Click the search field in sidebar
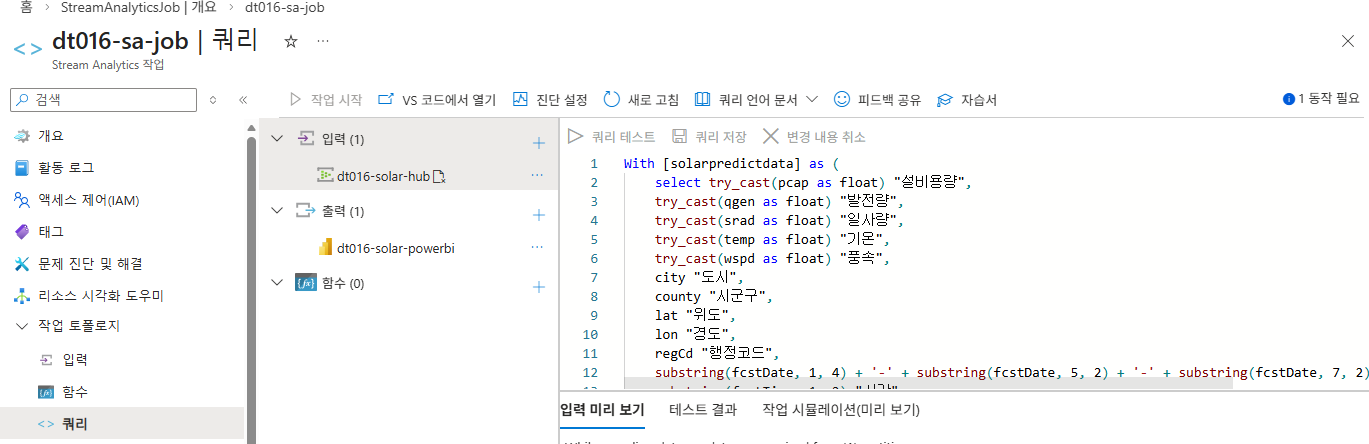The image size is (1369, 444). [104, 100]
